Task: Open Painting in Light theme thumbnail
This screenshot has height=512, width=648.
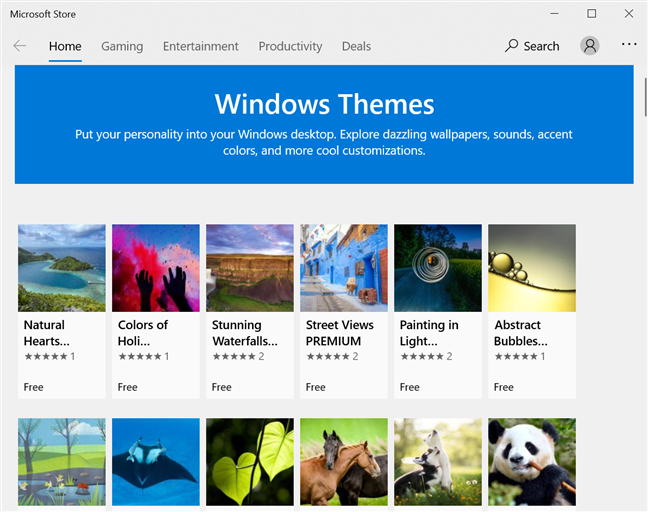Action: 438,268
